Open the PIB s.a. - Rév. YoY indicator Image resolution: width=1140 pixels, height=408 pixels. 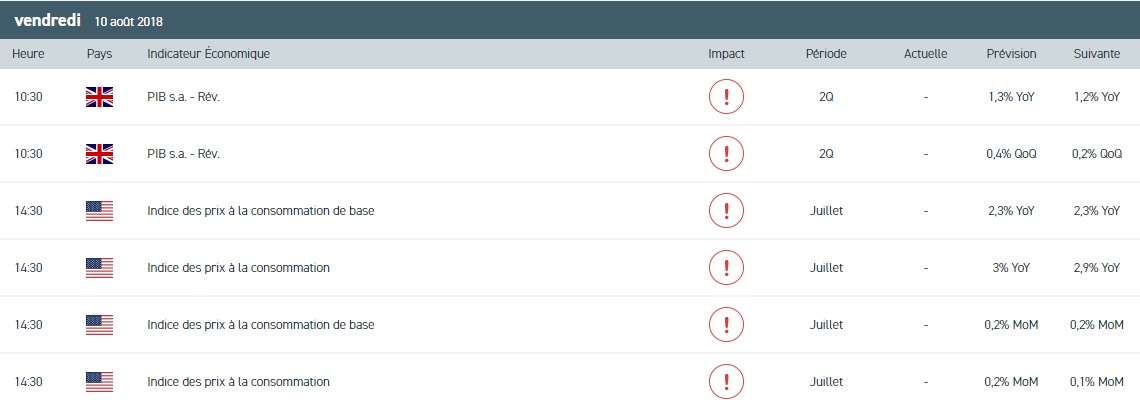click(x=183, y=97)
